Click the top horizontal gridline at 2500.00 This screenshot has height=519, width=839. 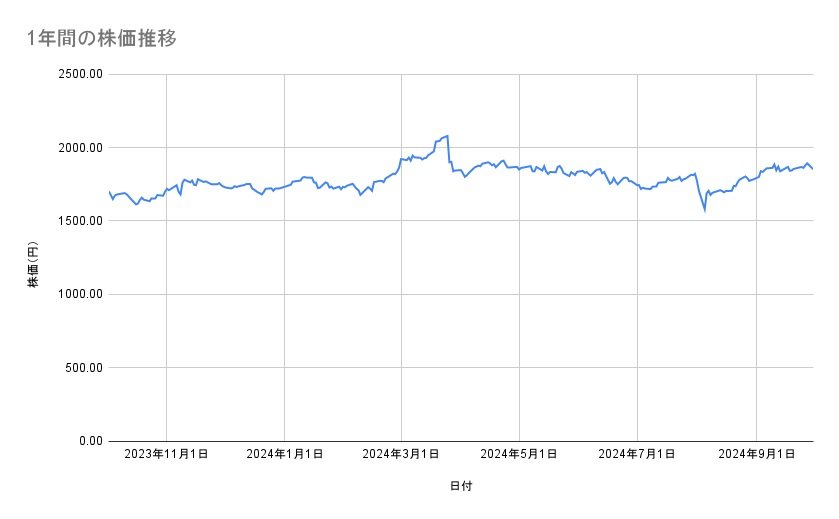pyautogui.click(x=460, y=74)
